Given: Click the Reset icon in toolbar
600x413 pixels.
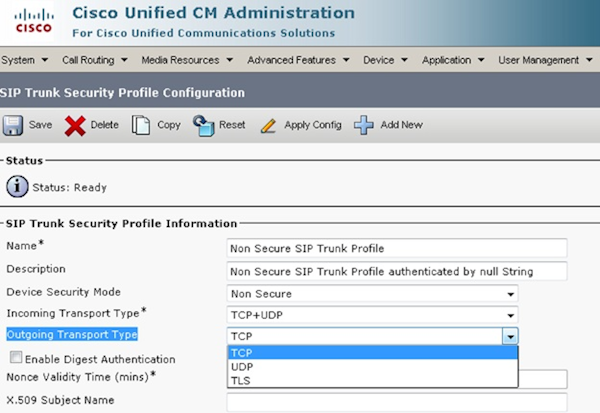Looking at the screenshot, I should (x=204, y=125).
